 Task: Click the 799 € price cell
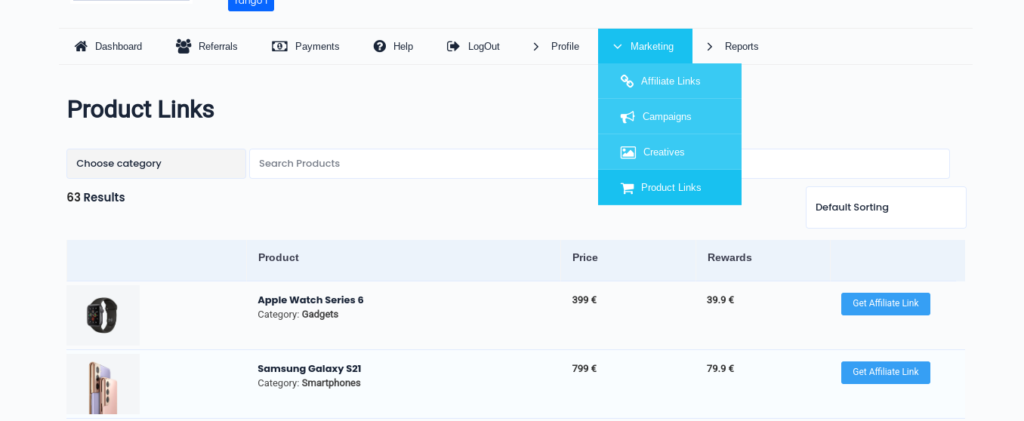[x=584, y=369]
